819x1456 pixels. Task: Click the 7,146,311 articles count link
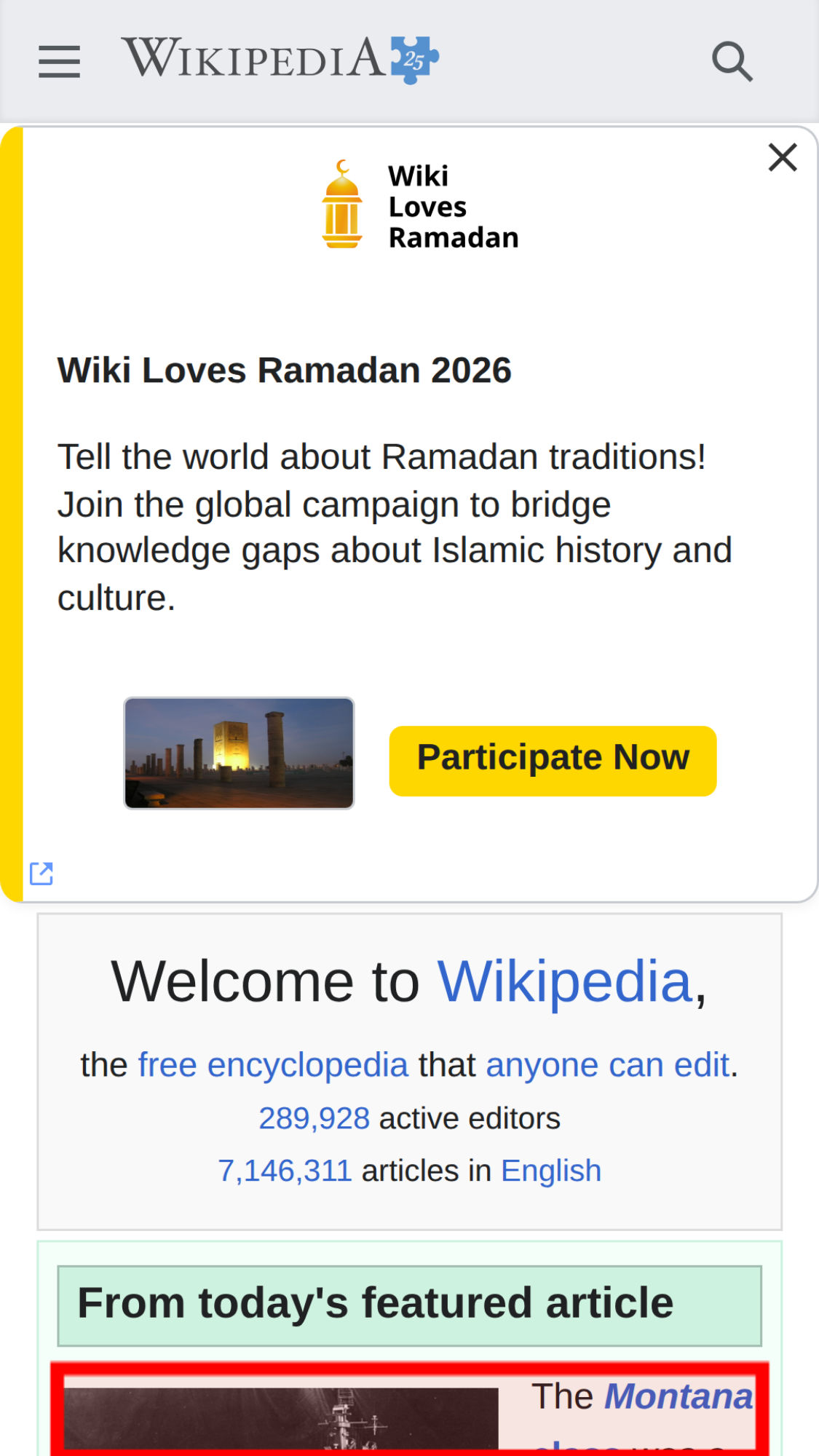click(285, 1171)
